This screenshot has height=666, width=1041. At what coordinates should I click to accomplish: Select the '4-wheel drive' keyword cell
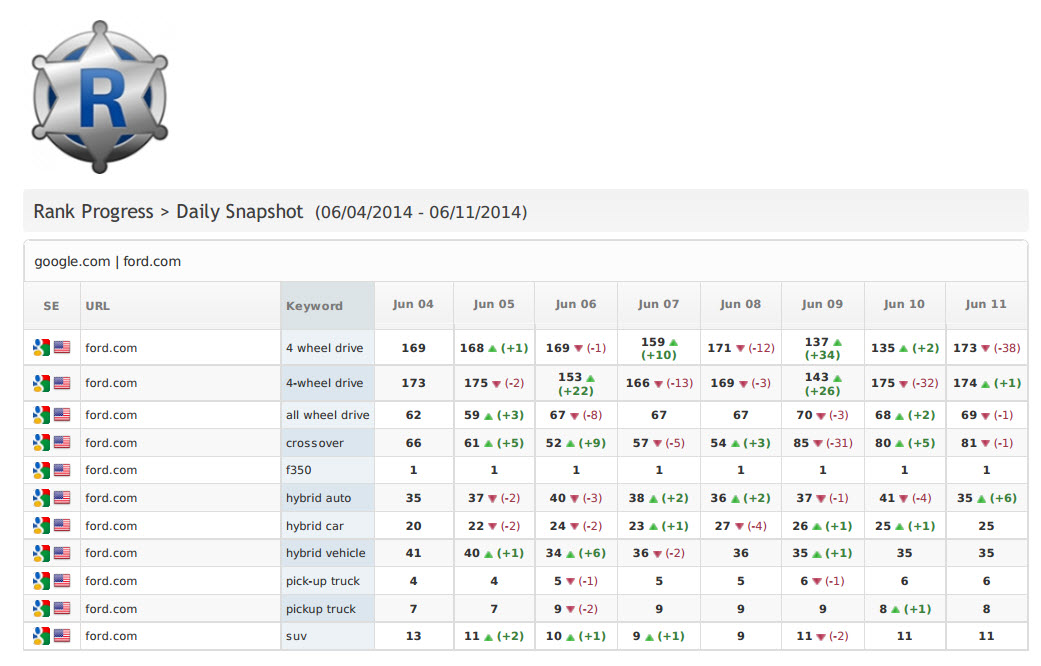click(327, 383)
